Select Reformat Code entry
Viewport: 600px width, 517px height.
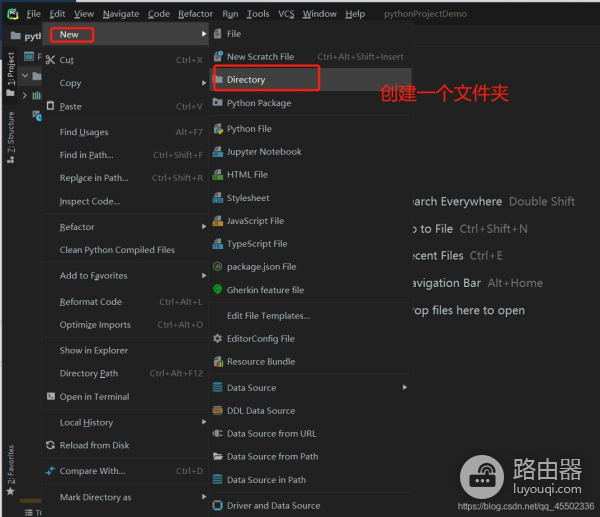pyautogui.click(x=126, y=302)
